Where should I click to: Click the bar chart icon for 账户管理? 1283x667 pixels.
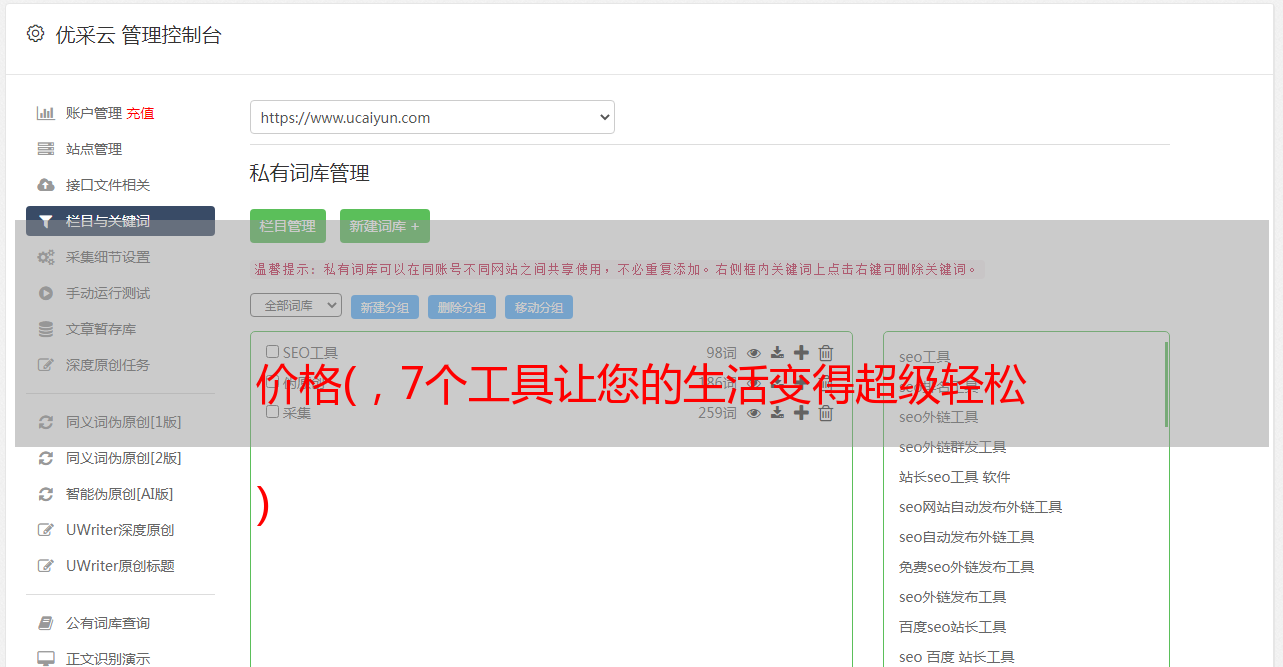click(45, 113)
